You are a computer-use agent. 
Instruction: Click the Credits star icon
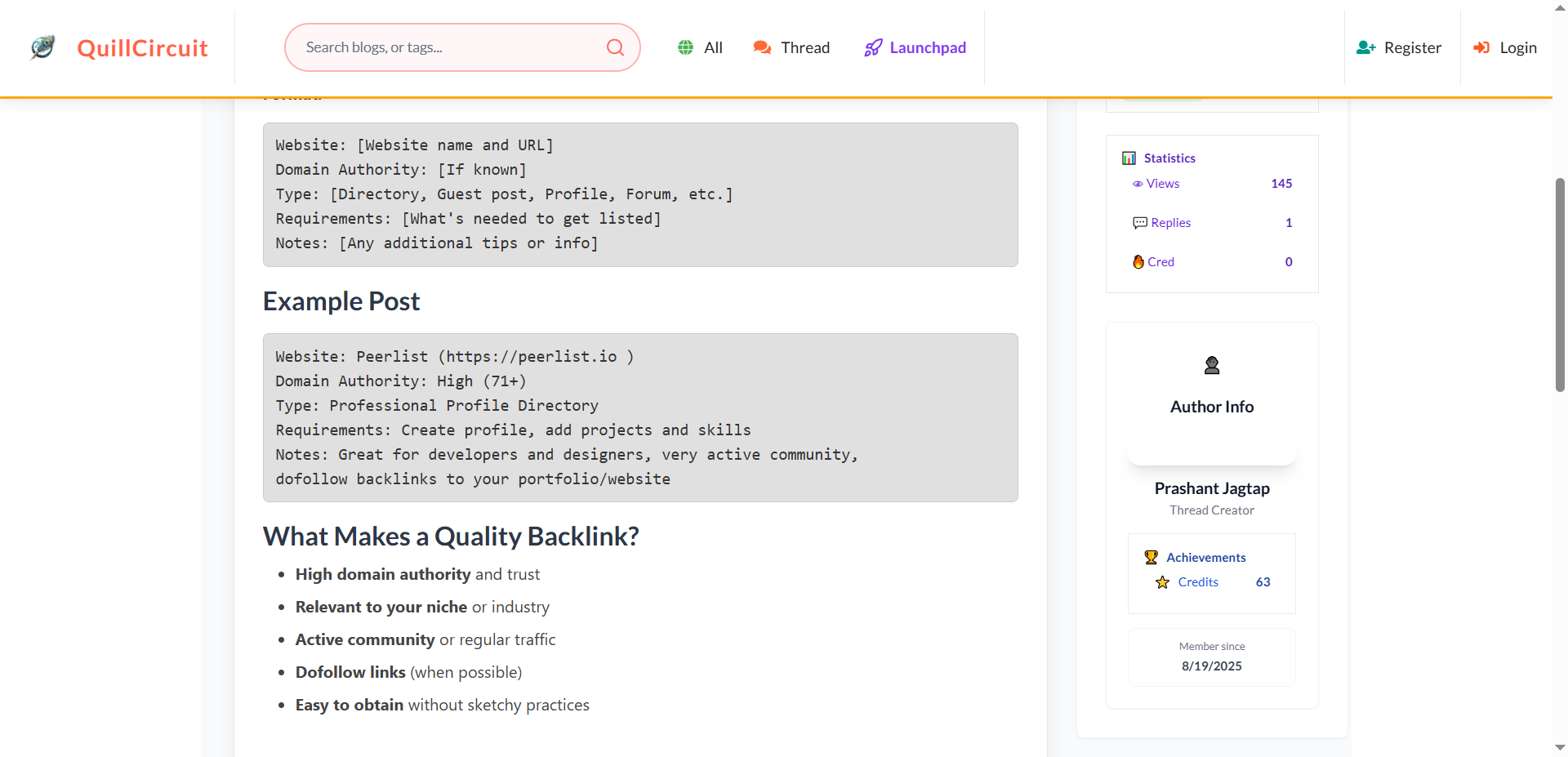coord(1163,582)
